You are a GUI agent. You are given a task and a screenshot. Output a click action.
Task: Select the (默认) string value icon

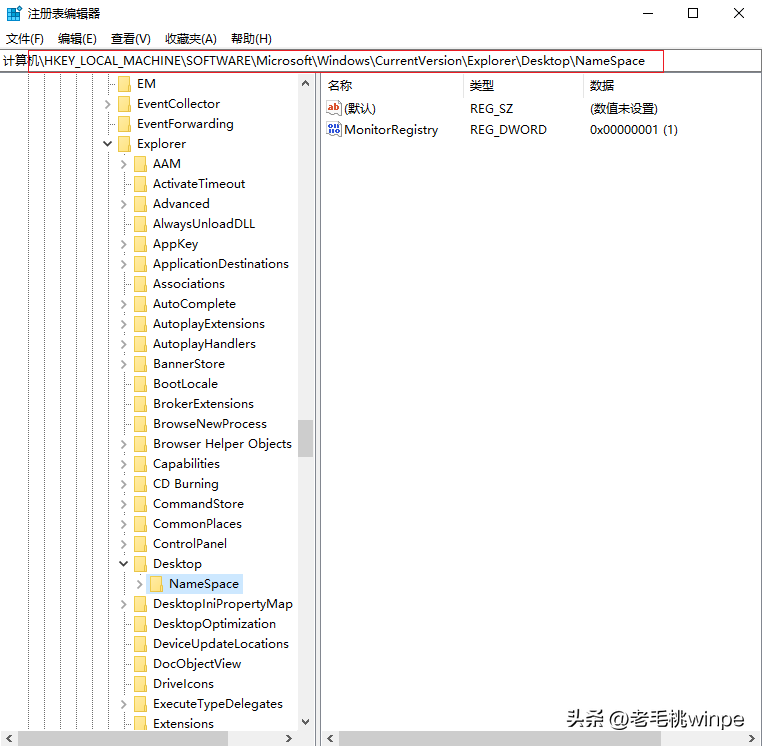coord(333,108)
